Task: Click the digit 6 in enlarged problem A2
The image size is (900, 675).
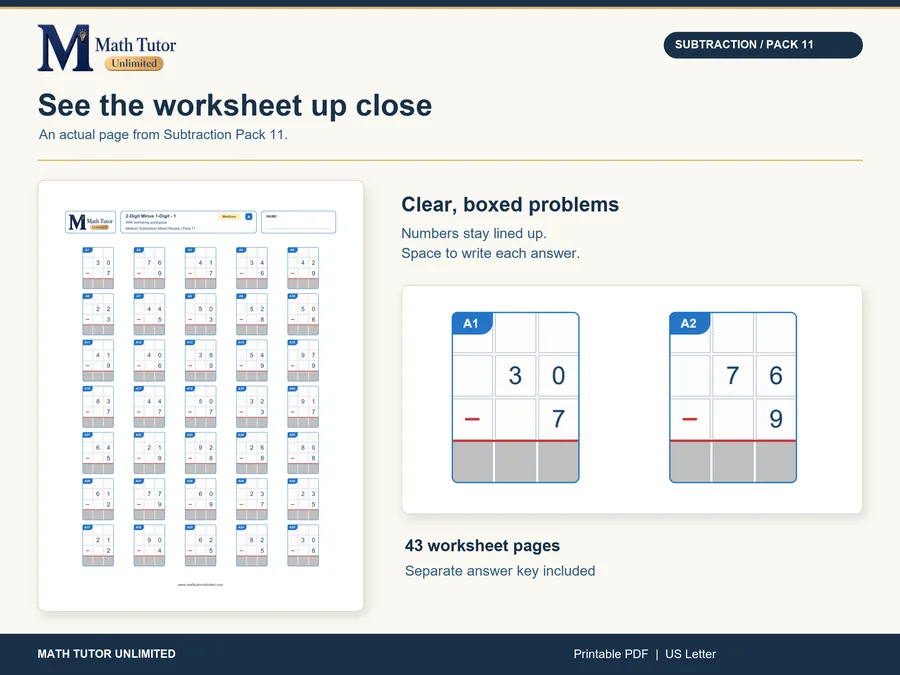Action: pos(775,376)
